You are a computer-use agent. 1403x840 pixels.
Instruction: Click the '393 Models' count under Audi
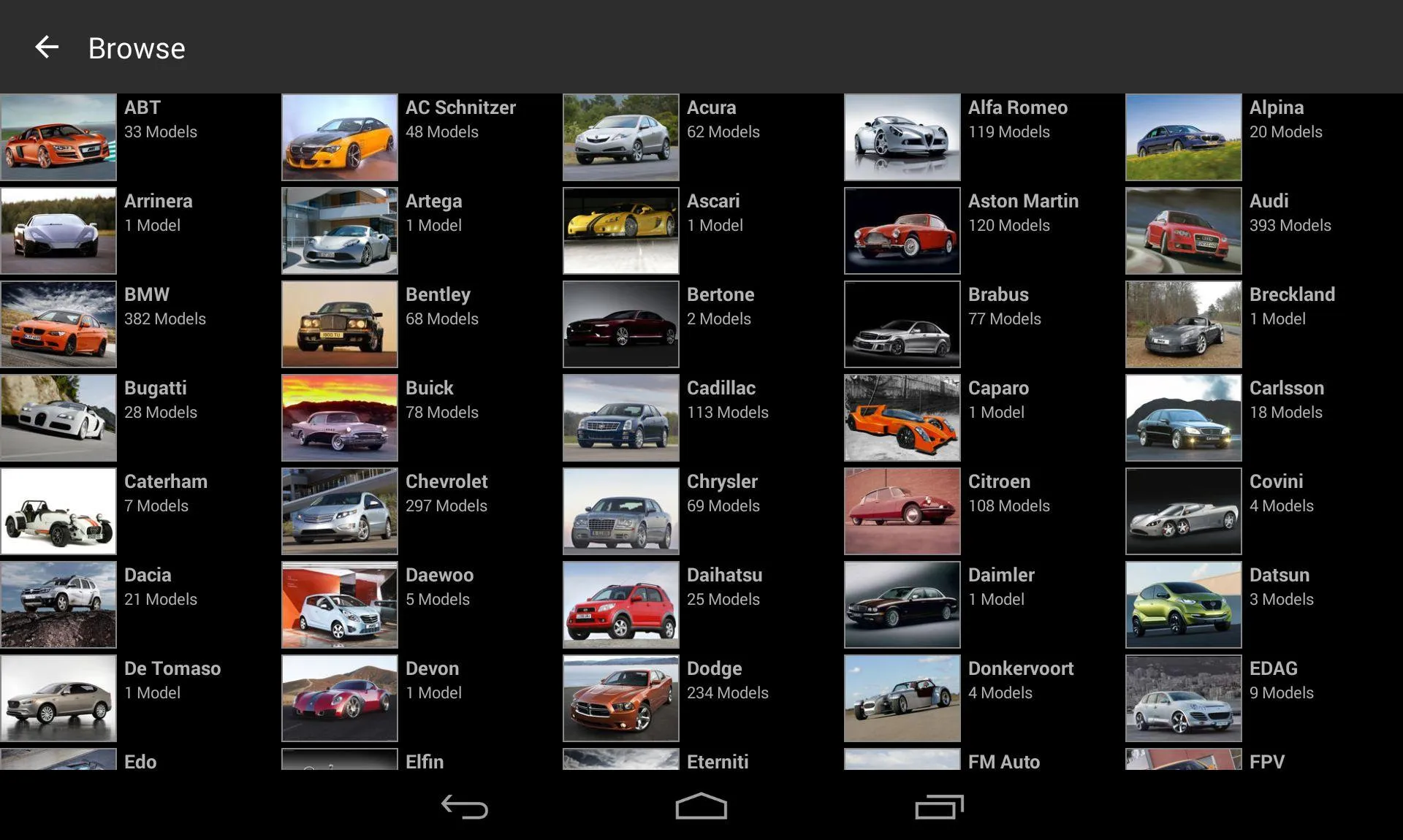tap(1290, 225)
